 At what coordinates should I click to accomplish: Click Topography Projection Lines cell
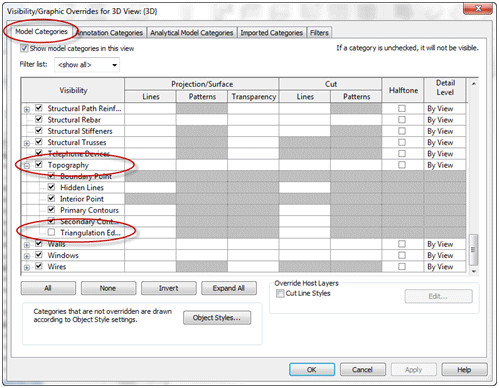point(150,165)
